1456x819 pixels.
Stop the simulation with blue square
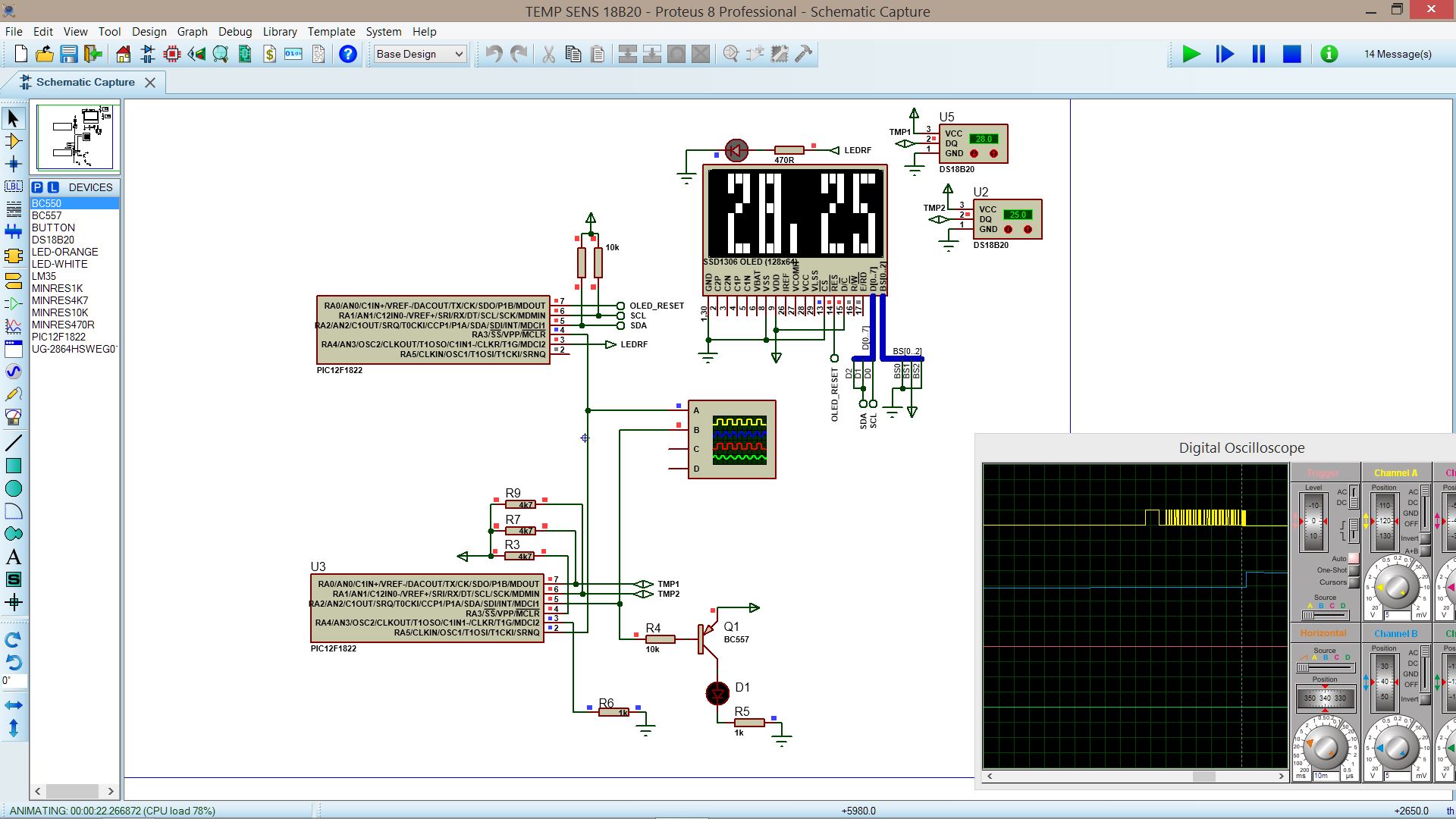click(1292, 54)
